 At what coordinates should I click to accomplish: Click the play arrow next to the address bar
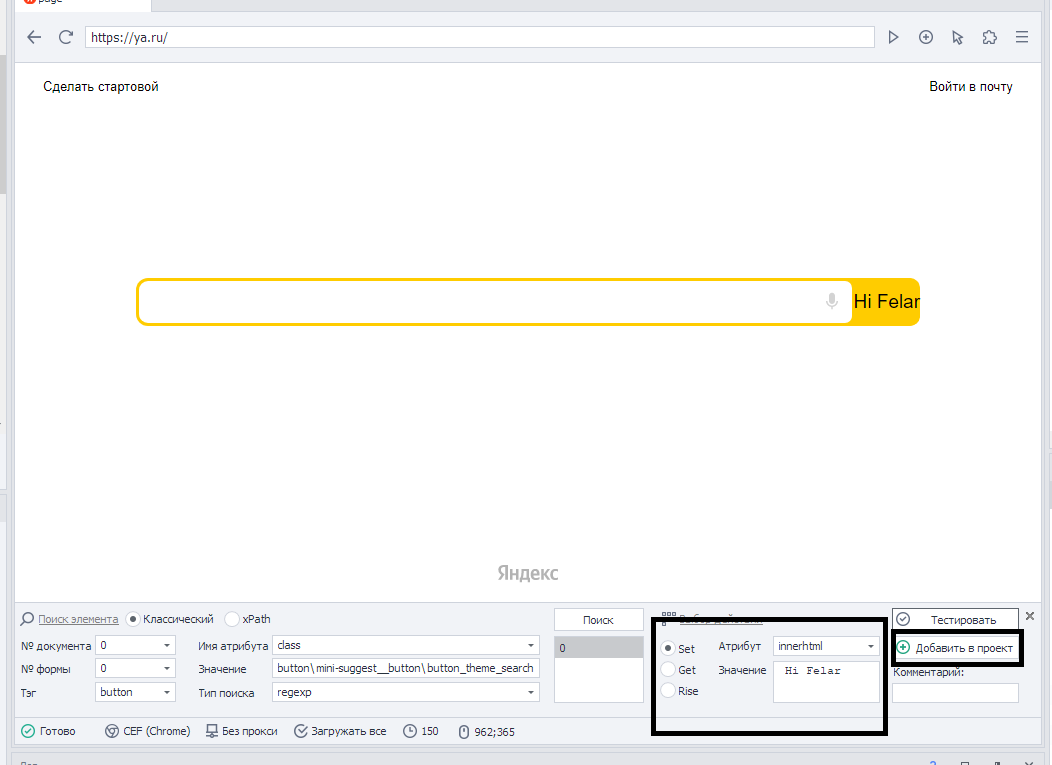coord(893,38)
